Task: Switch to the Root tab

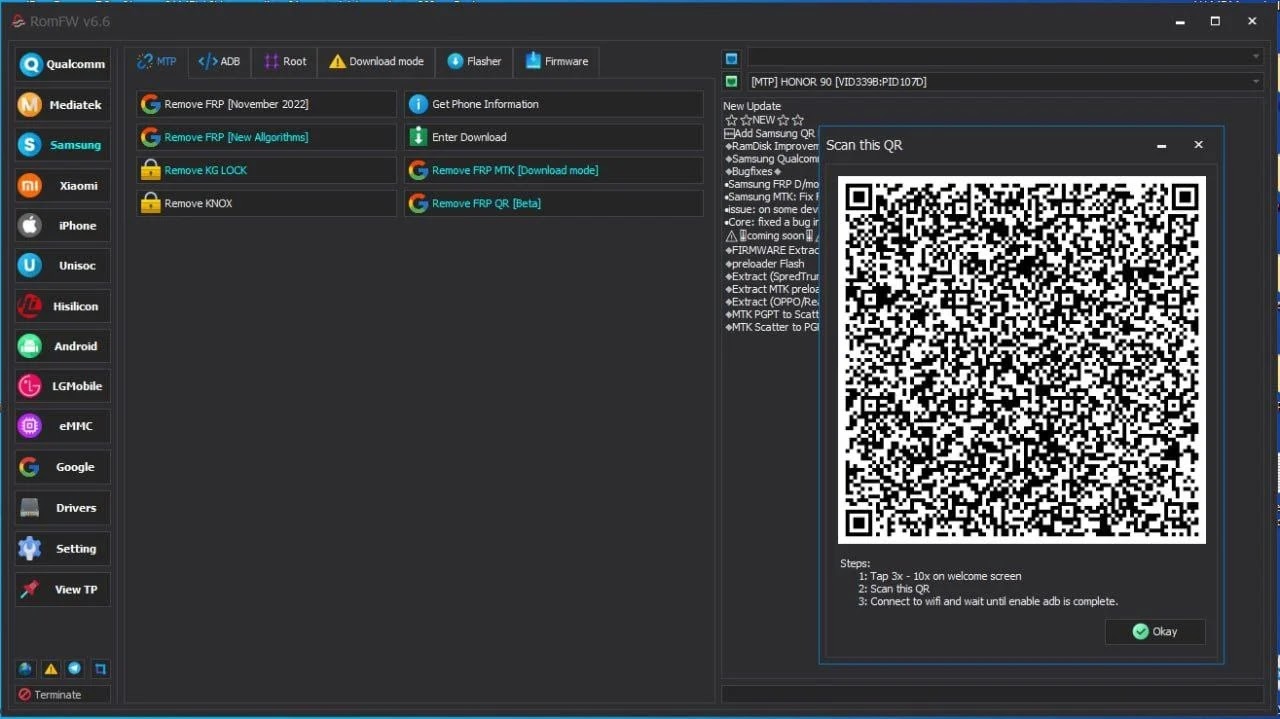Action: [285, 61]
